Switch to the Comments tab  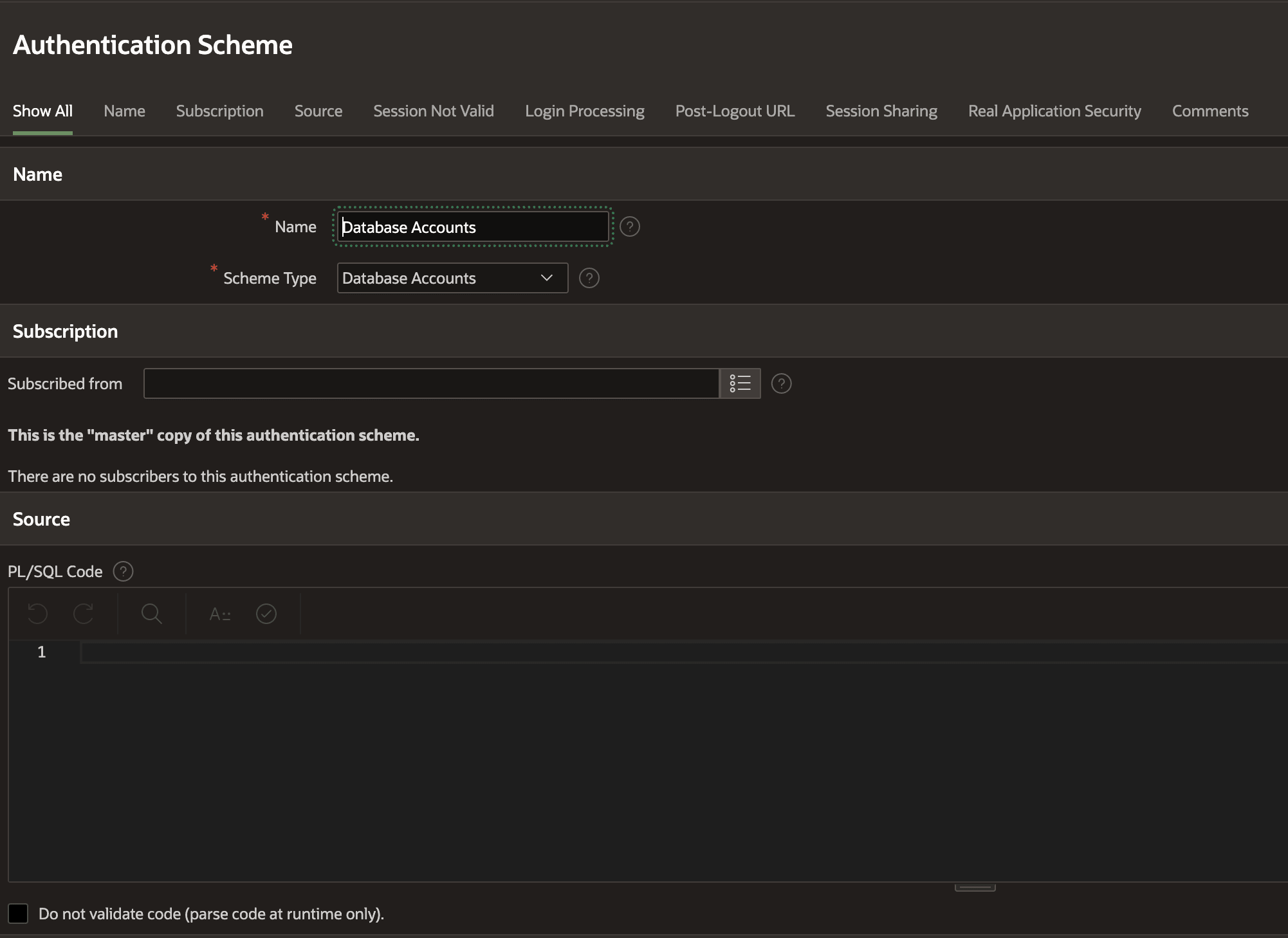[x=1210, y=111]
